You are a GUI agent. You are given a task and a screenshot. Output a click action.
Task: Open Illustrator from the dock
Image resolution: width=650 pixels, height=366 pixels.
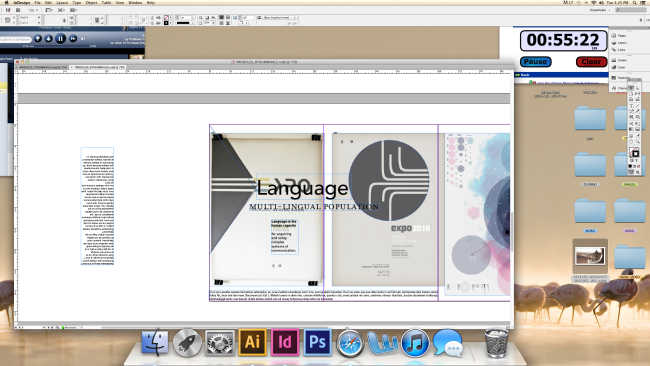[252, 342]
